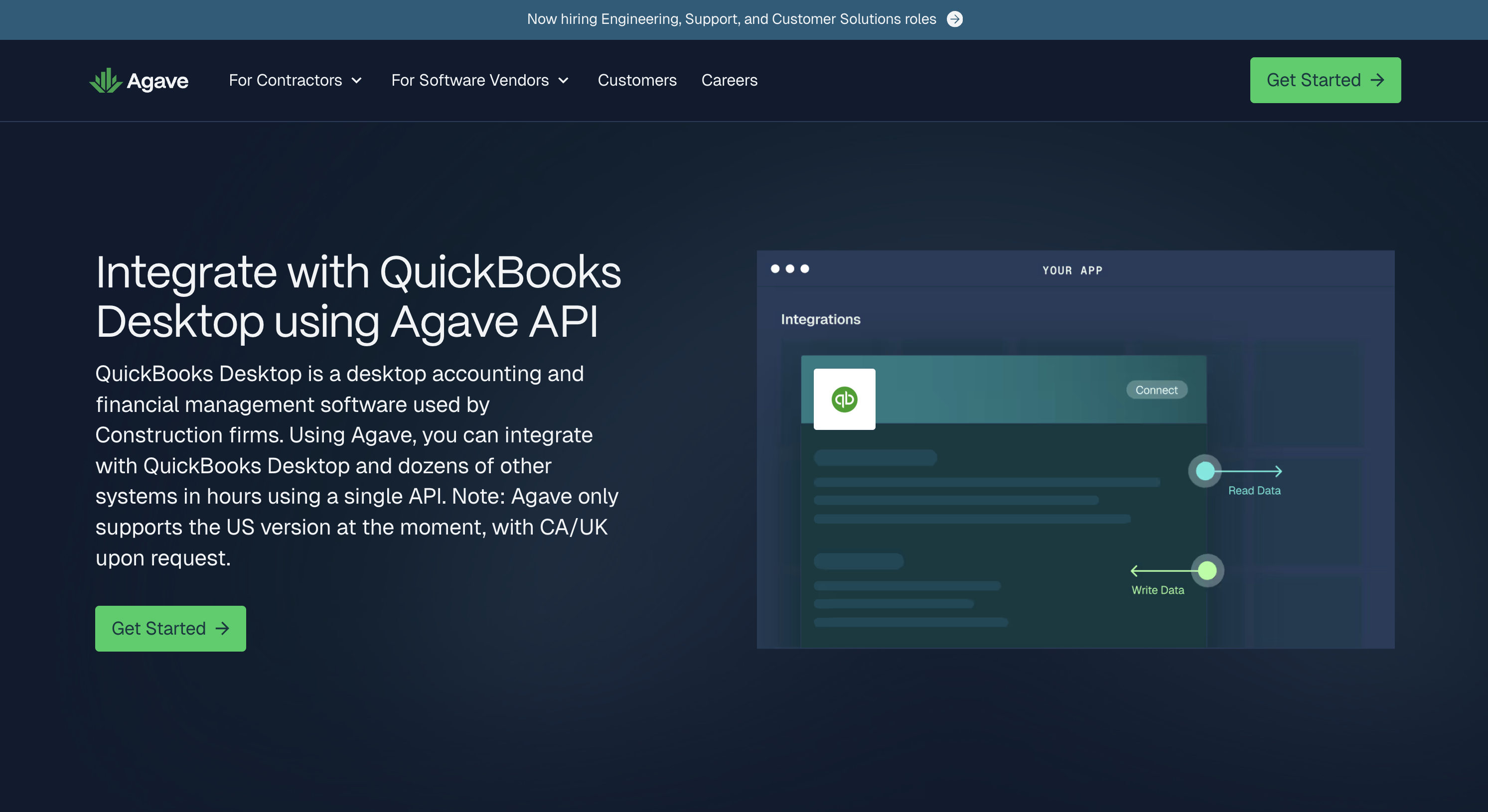Click the Write Data circle node
The height and width of the screenshot is (812, 1488).
pyautogui.click(x=1206, y=570)
